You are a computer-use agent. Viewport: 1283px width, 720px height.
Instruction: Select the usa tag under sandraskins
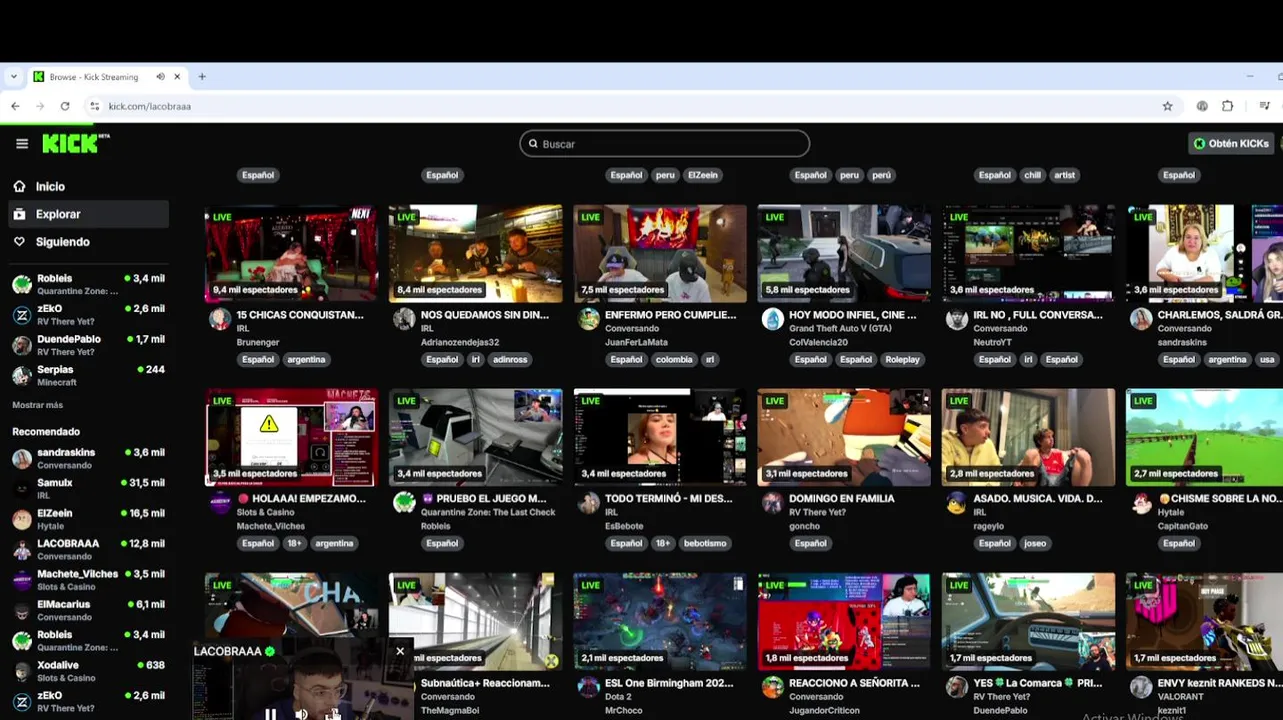pyautogui.click(x=1267, y=360)
